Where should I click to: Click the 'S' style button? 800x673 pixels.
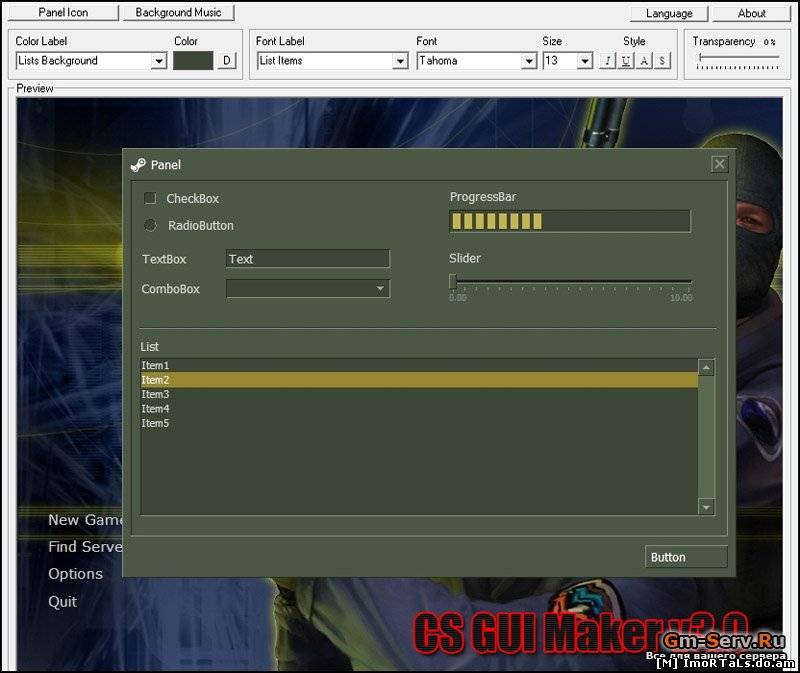662,61
